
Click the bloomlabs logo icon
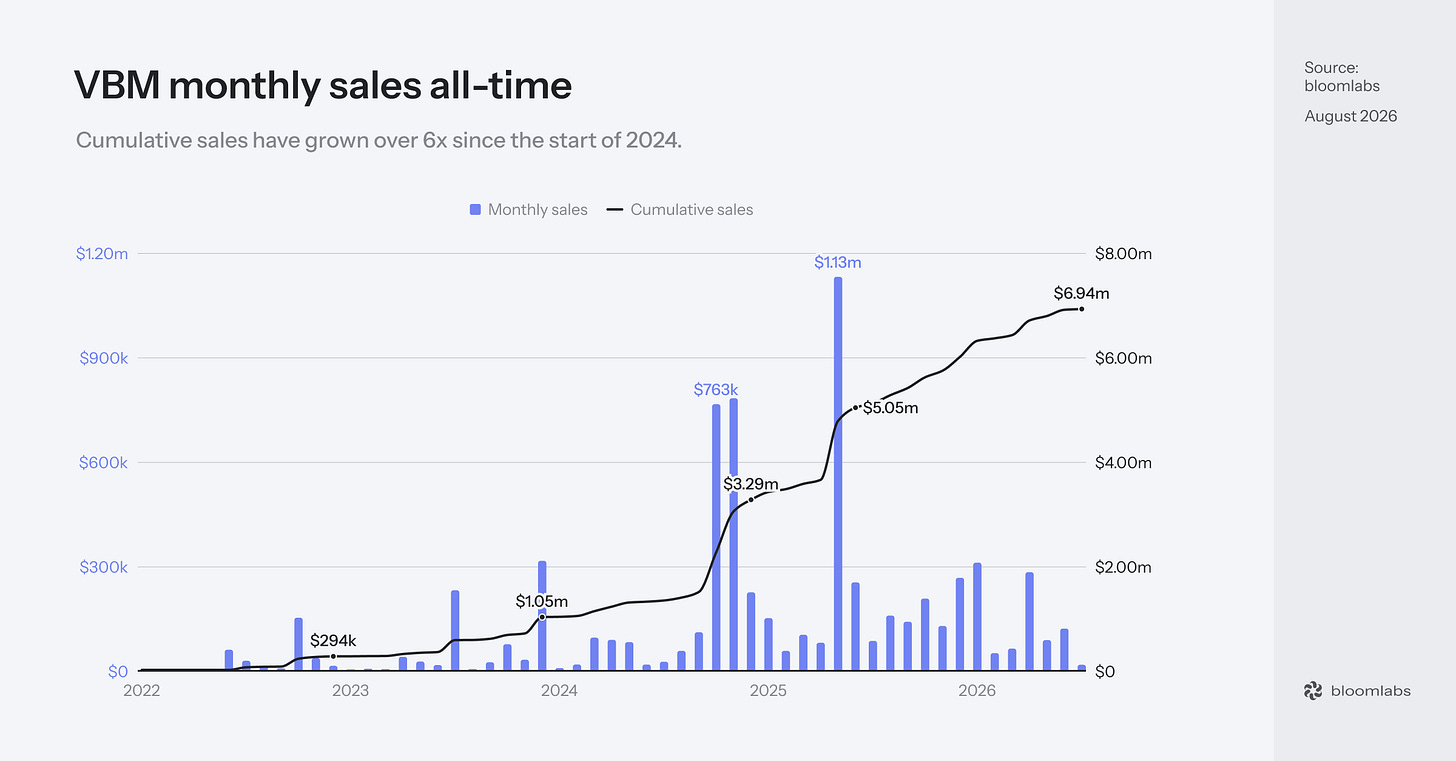click(x=1313, y=691)
